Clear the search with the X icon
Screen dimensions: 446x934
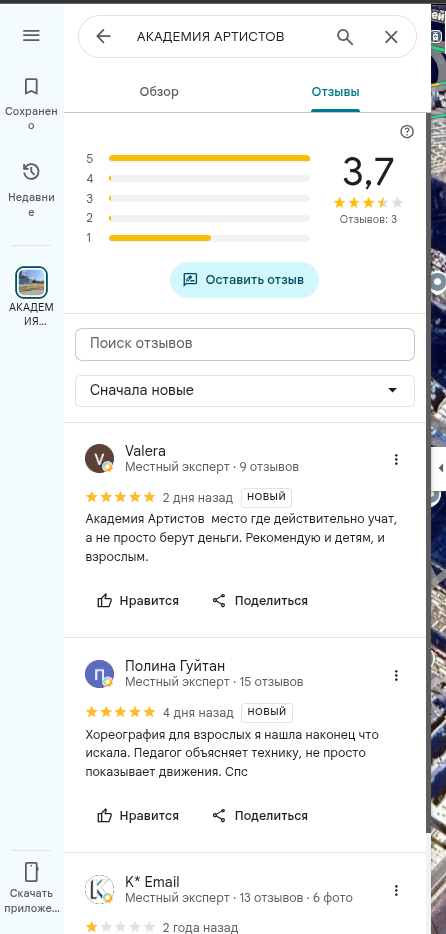tap(391, 37)
